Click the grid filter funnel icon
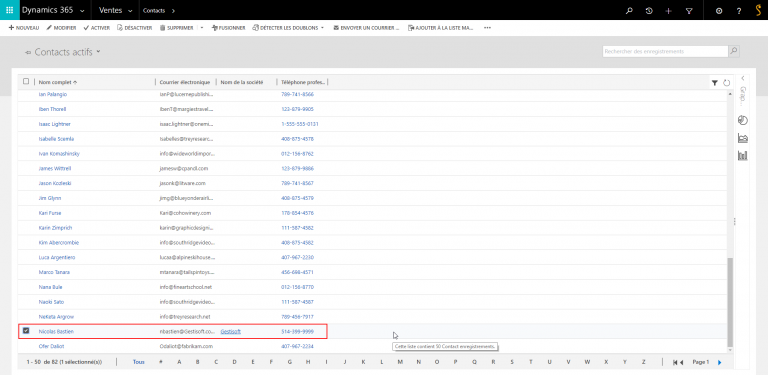Viewport: 768px width, 375px height. click(x=715, y=83)
